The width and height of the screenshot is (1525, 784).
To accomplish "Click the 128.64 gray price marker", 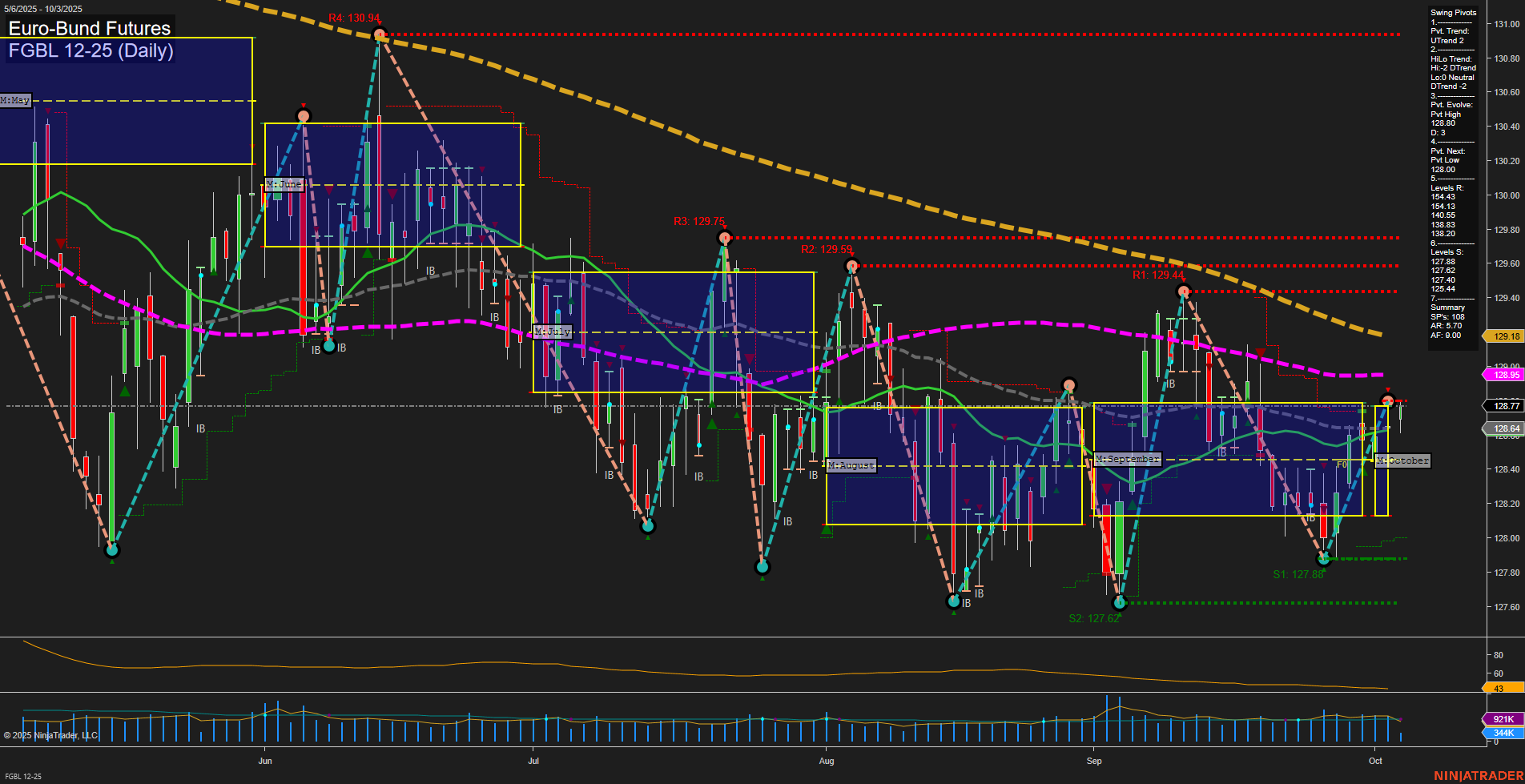I will click(x=1503, y=429).
